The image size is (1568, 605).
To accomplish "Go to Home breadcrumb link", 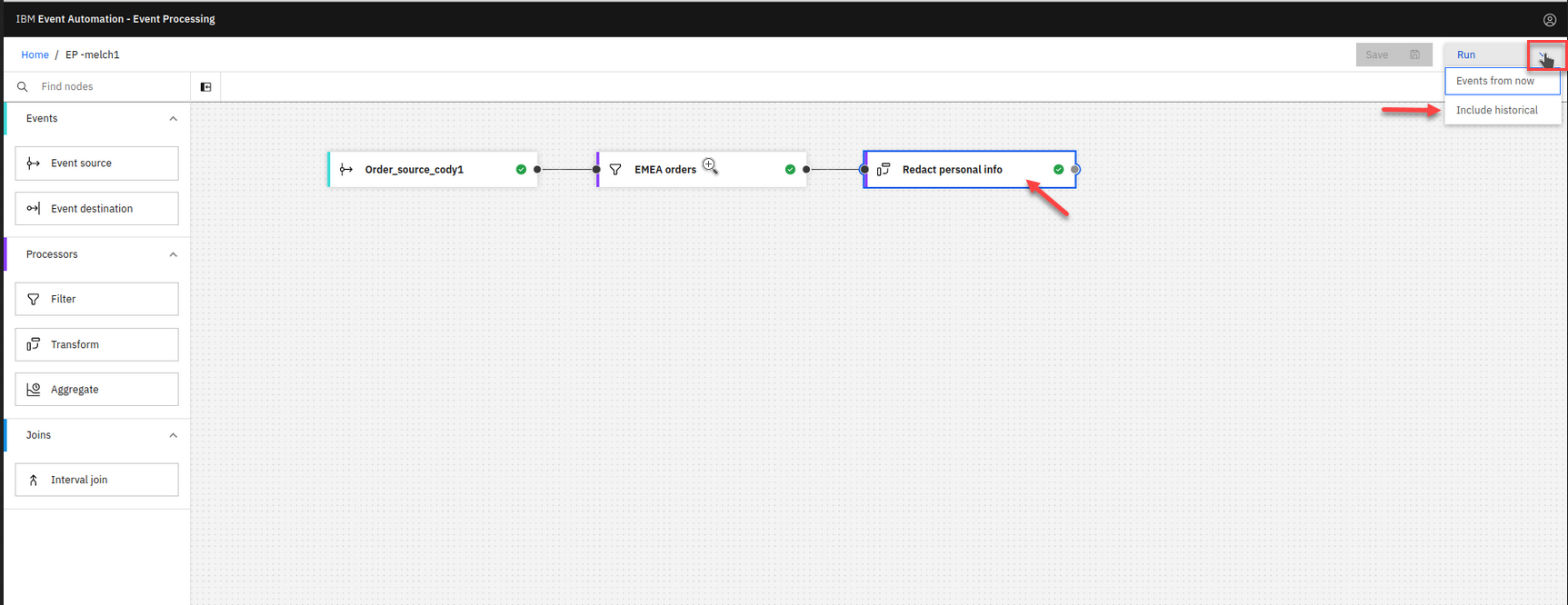I will 35,55.
